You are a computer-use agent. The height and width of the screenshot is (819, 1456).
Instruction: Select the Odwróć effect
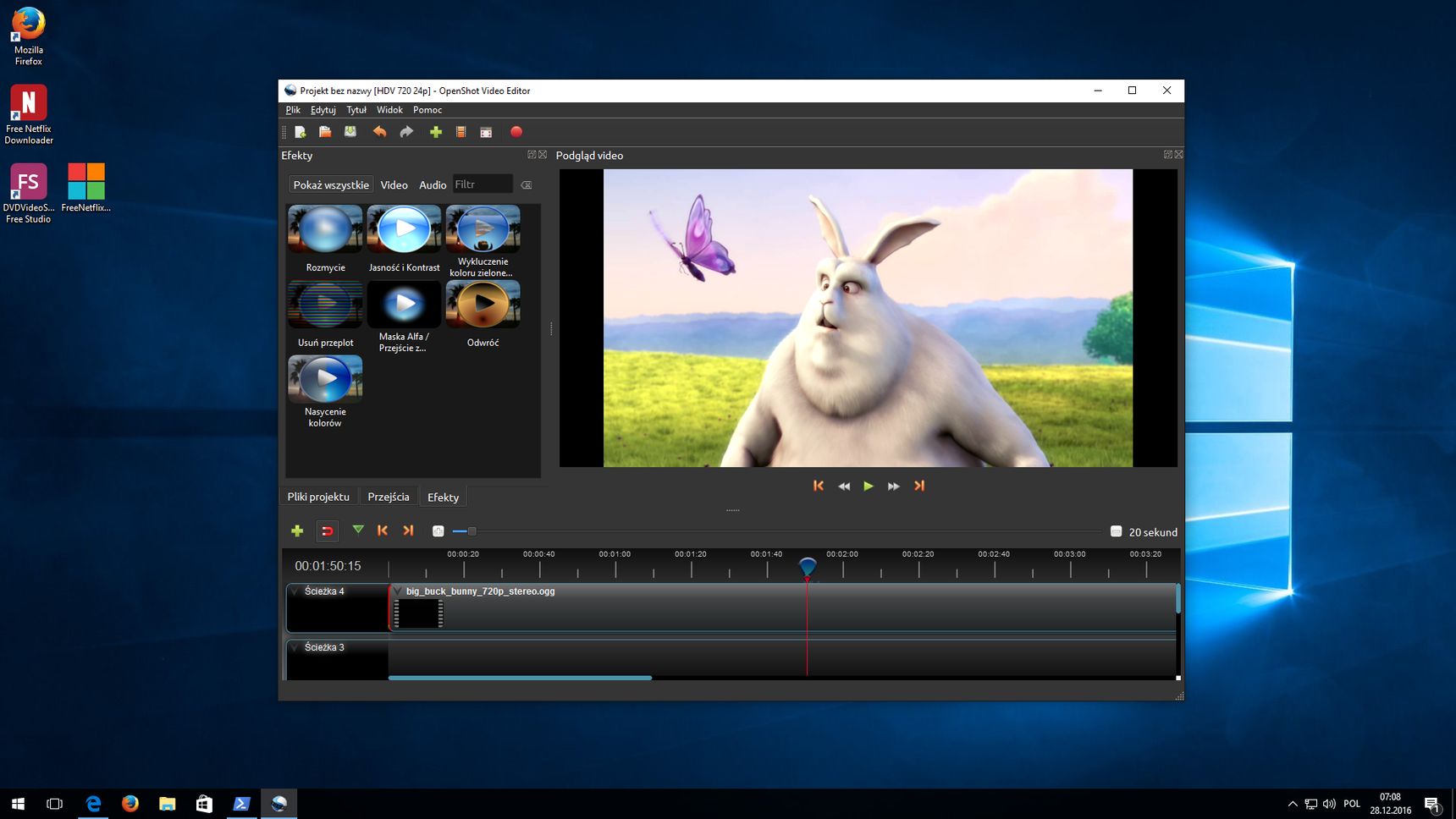point(483,314)
